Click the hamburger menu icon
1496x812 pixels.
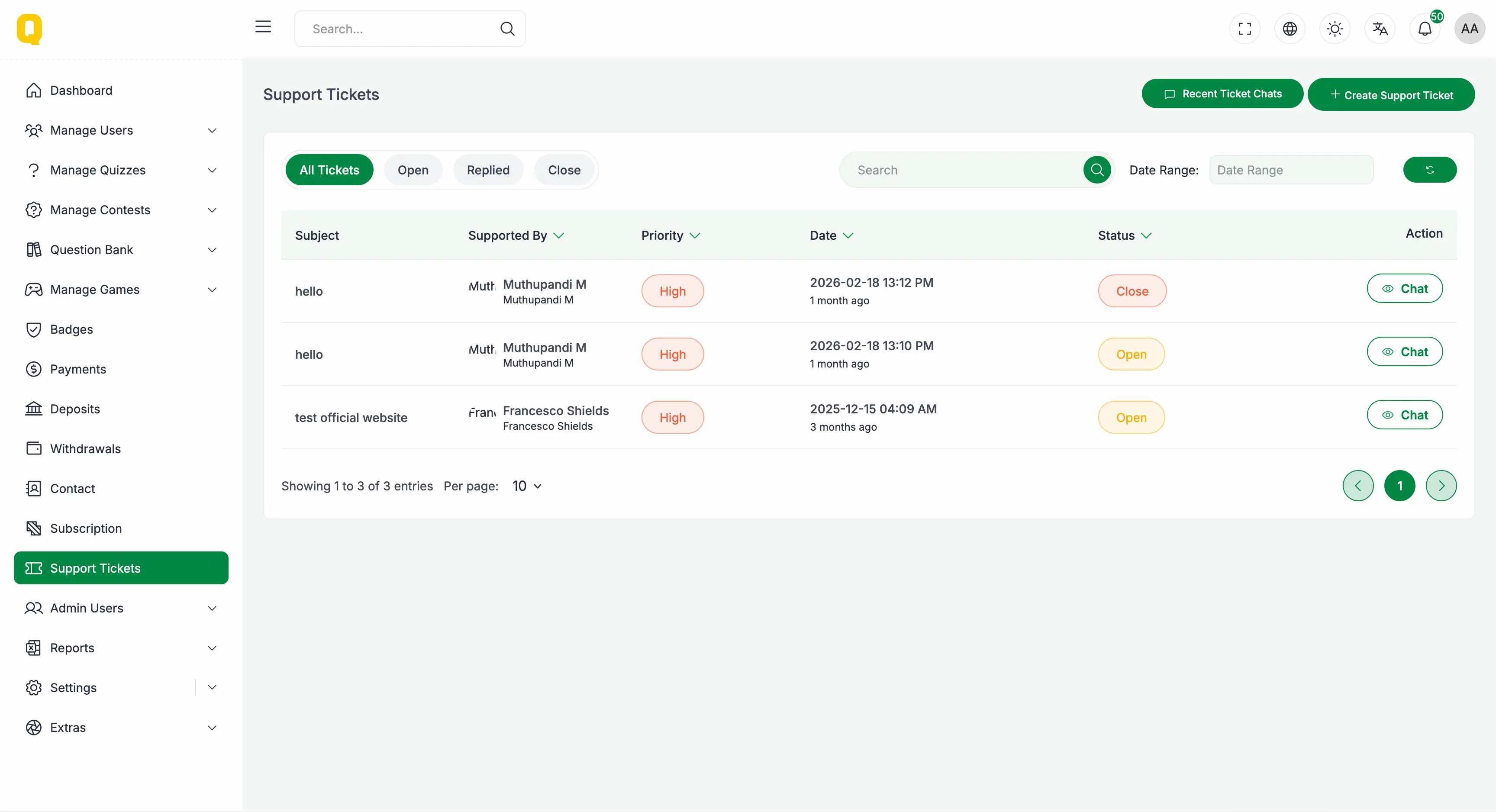pyautogui.click(x=263, y=27)
